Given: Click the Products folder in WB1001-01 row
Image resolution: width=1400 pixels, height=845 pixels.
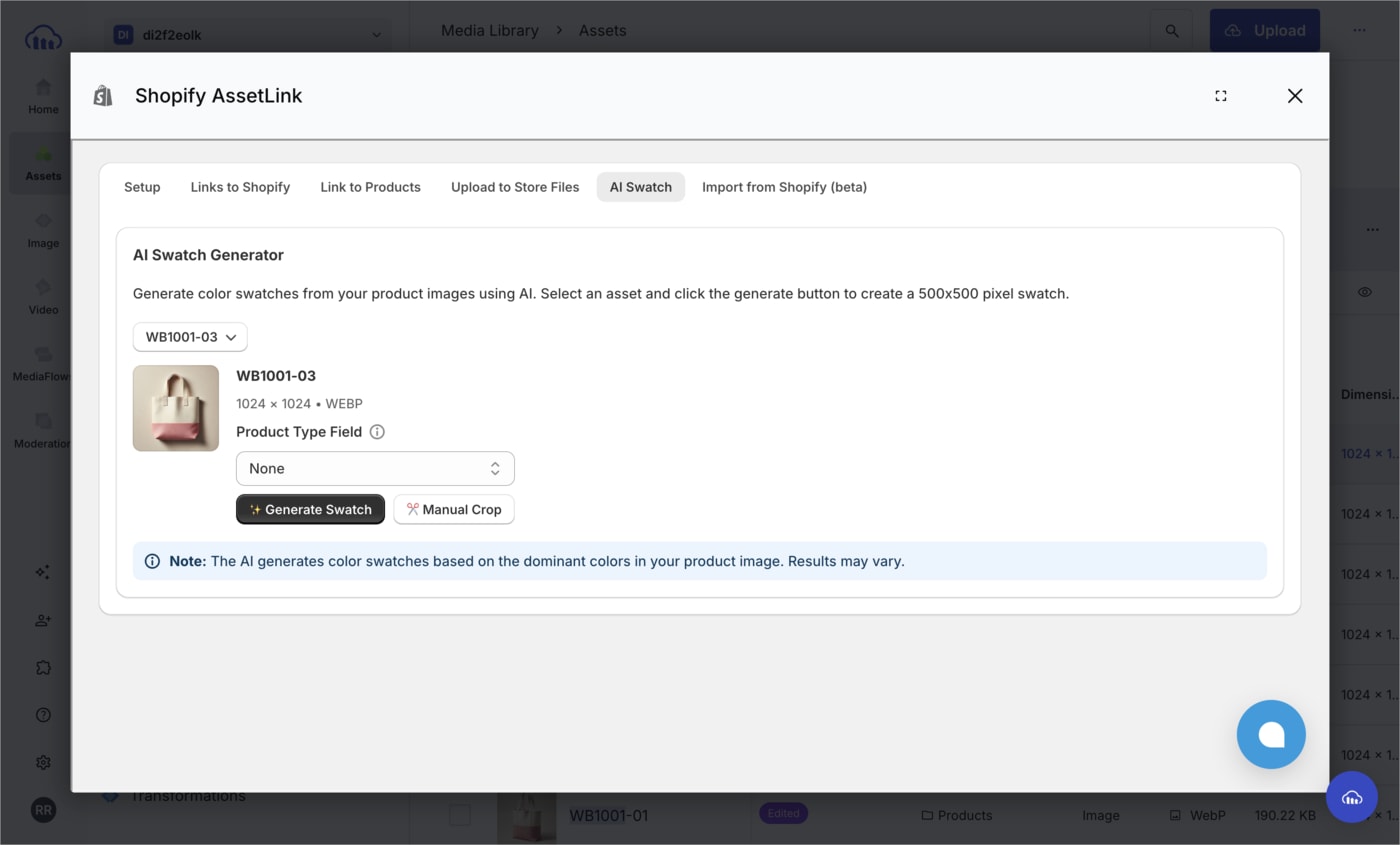Looking at the screenshot, I should [x=957, y=815].
